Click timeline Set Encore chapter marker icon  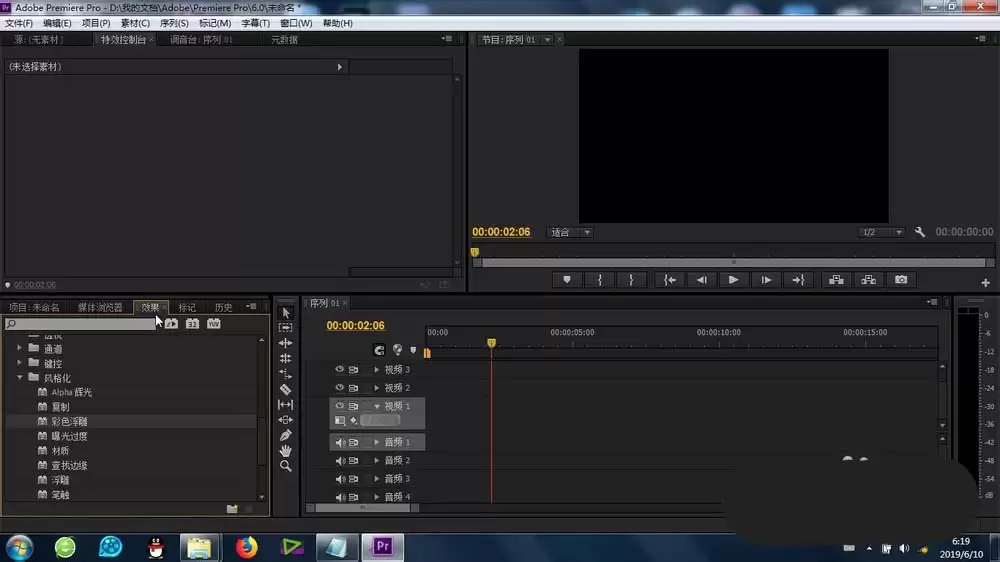click(397, 350)
